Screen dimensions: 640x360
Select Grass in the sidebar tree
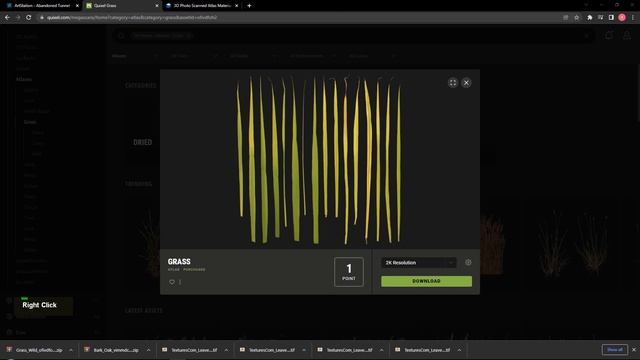tap(30, 122)
